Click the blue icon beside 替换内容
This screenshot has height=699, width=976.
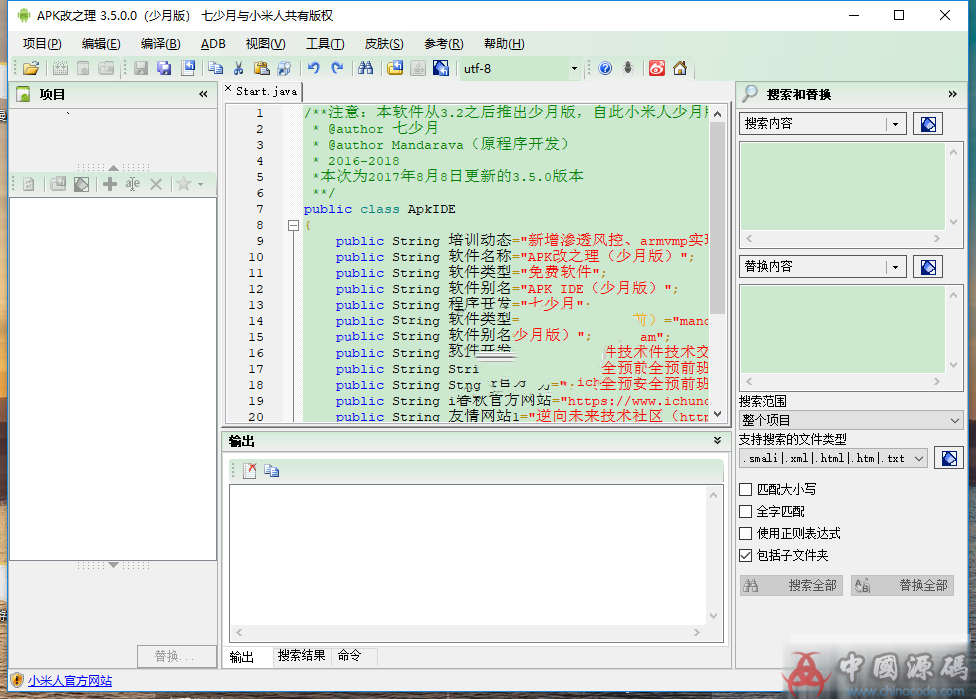tap(927, 267)
